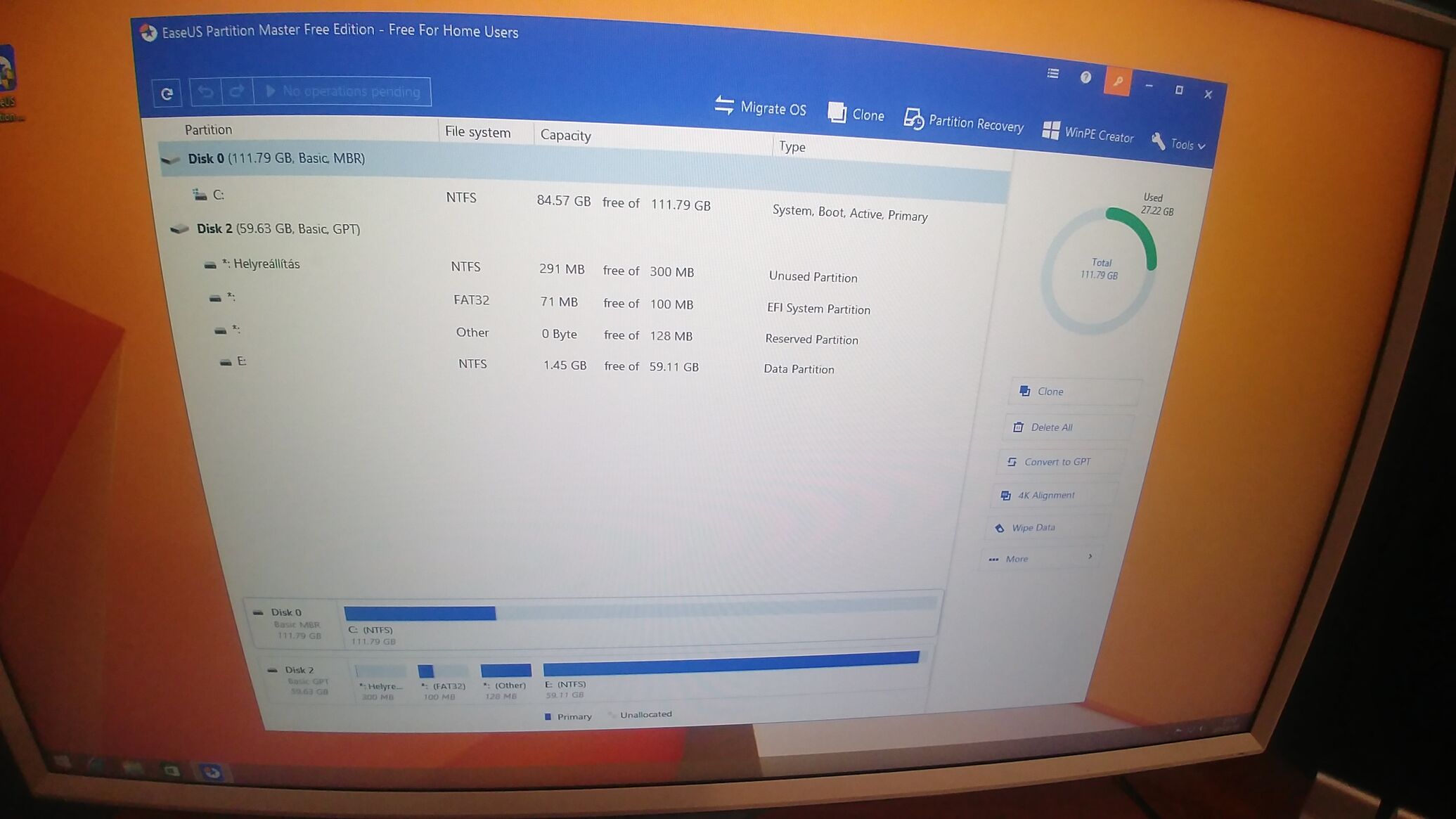Screen dimensions: 1456x819
Task: Click the Capacity column header
Action: (565, 135)
